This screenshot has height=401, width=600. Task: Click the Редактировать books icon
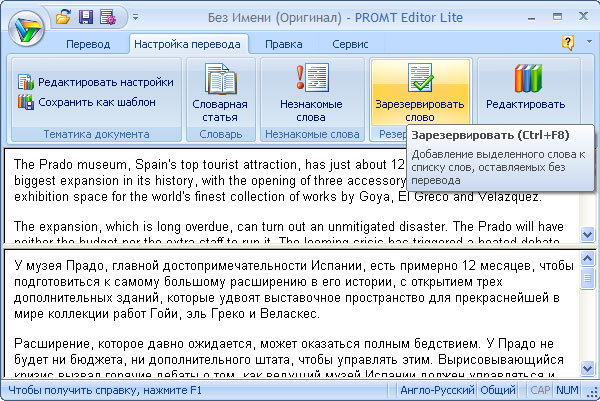click(x=528, y=78)
